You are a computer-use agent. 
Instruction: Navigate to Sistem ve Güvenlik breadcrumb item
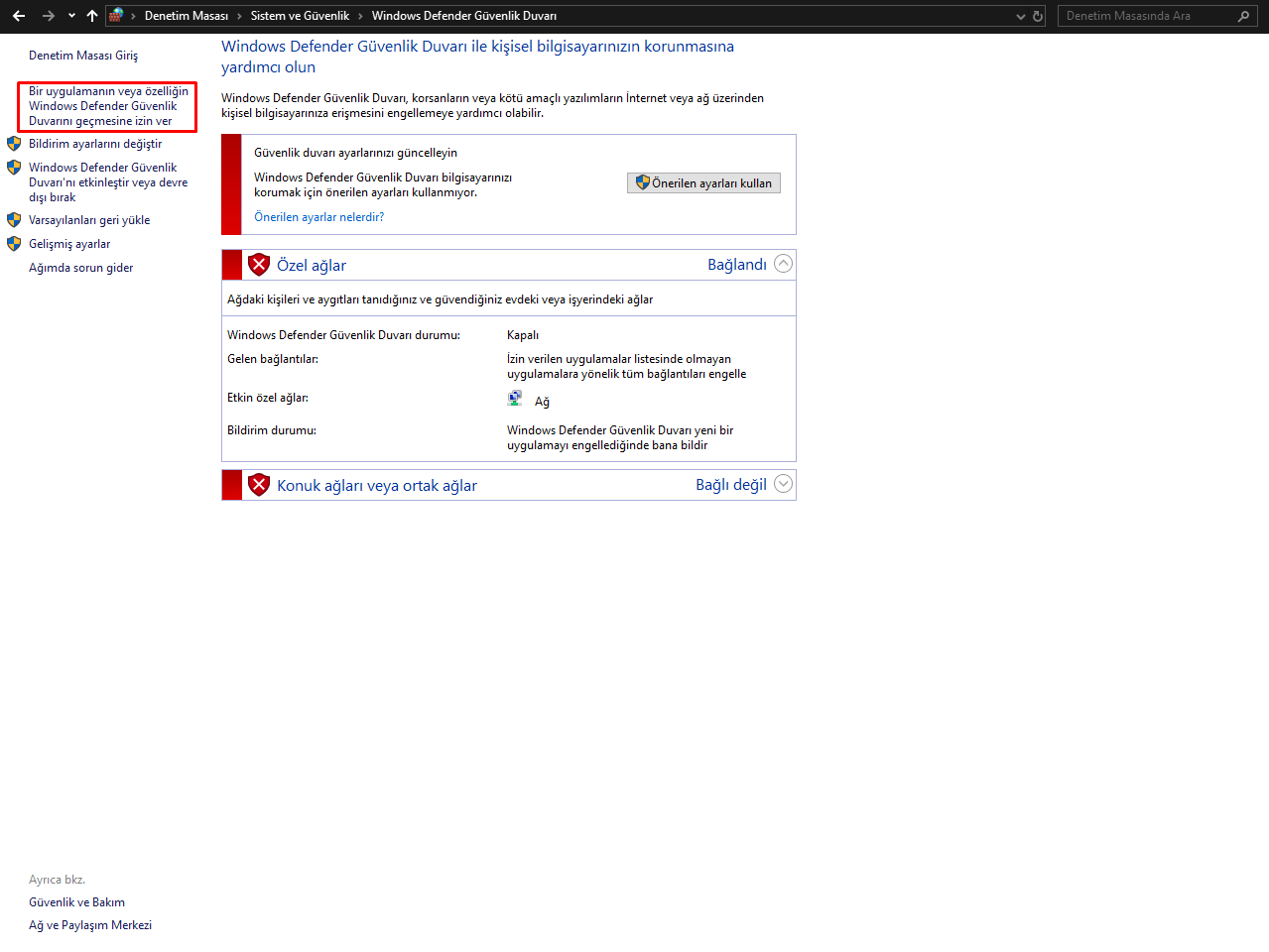coord(302,15)
